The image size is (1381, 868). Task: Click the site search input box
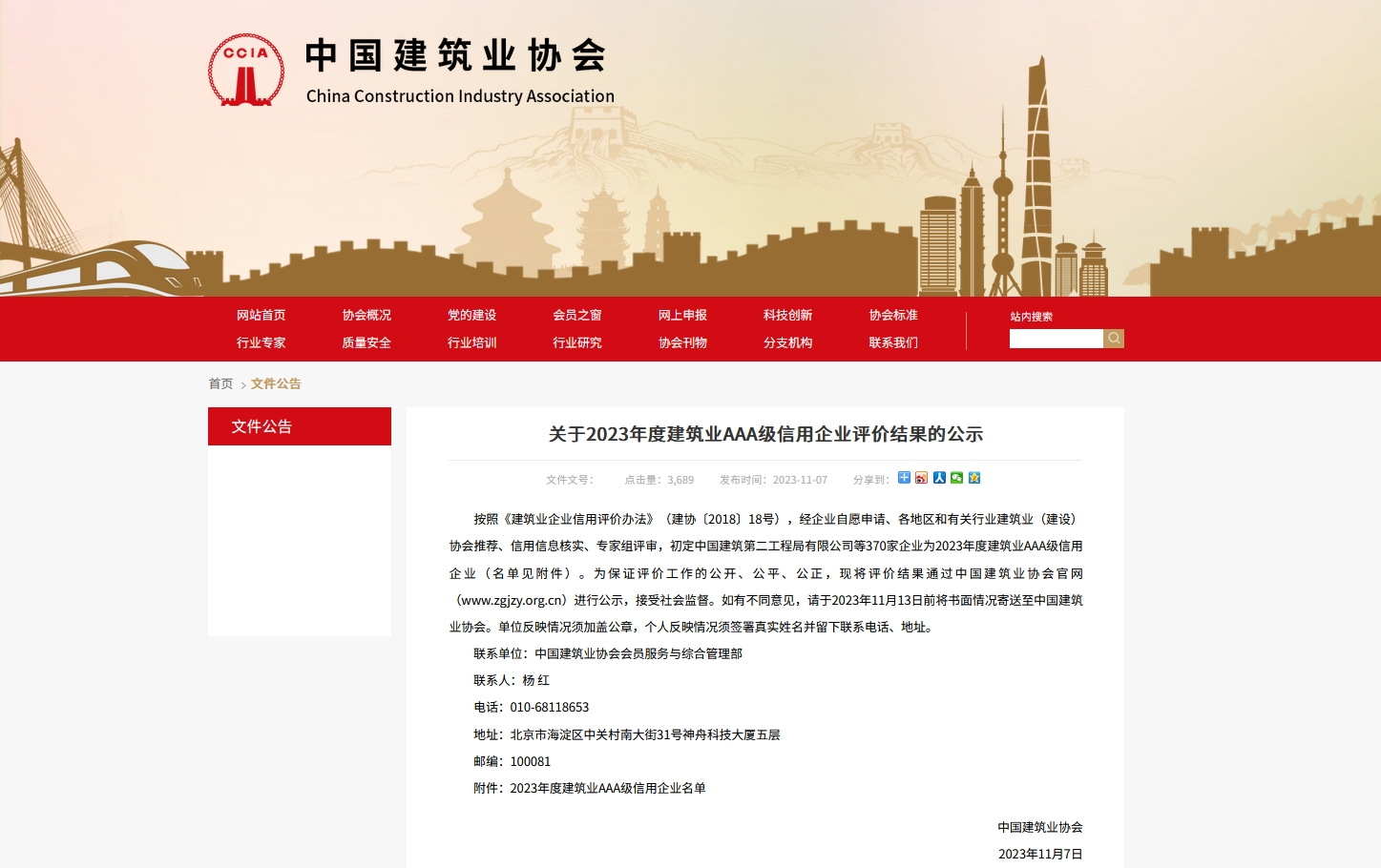pyautogui.click(x=1056, y=339)
